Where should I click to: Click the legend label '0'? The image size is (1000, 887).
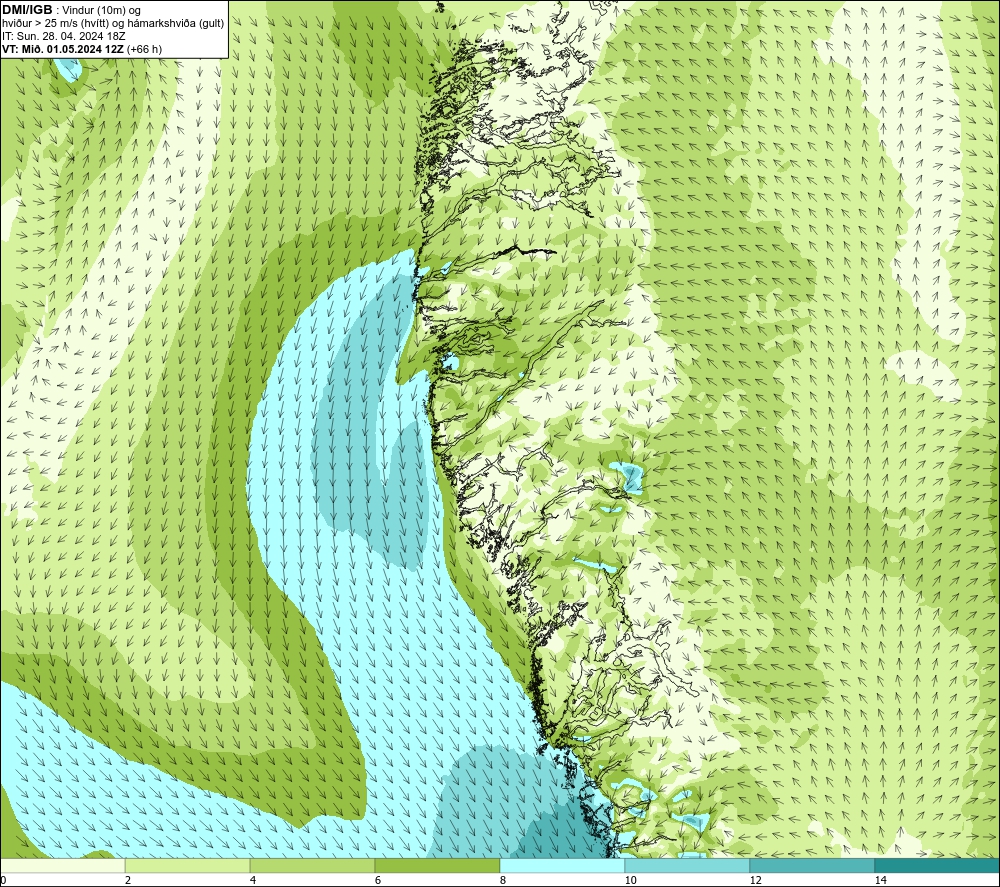[x=4, y=880]
